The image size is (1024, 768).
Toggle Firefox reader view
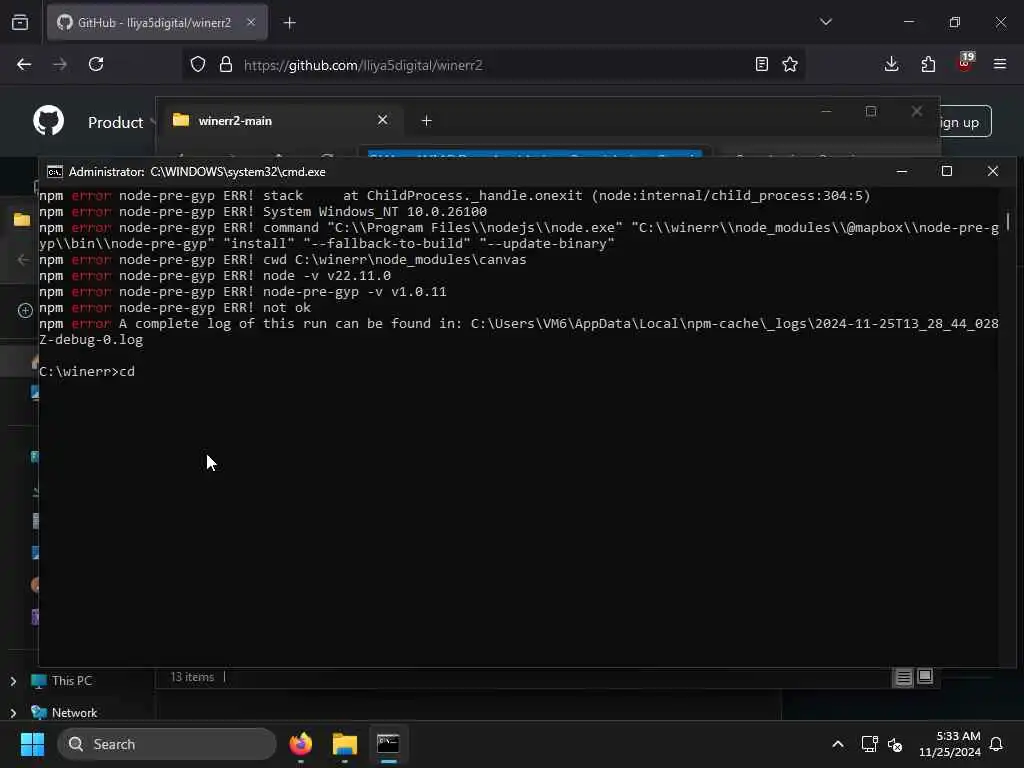761,65
